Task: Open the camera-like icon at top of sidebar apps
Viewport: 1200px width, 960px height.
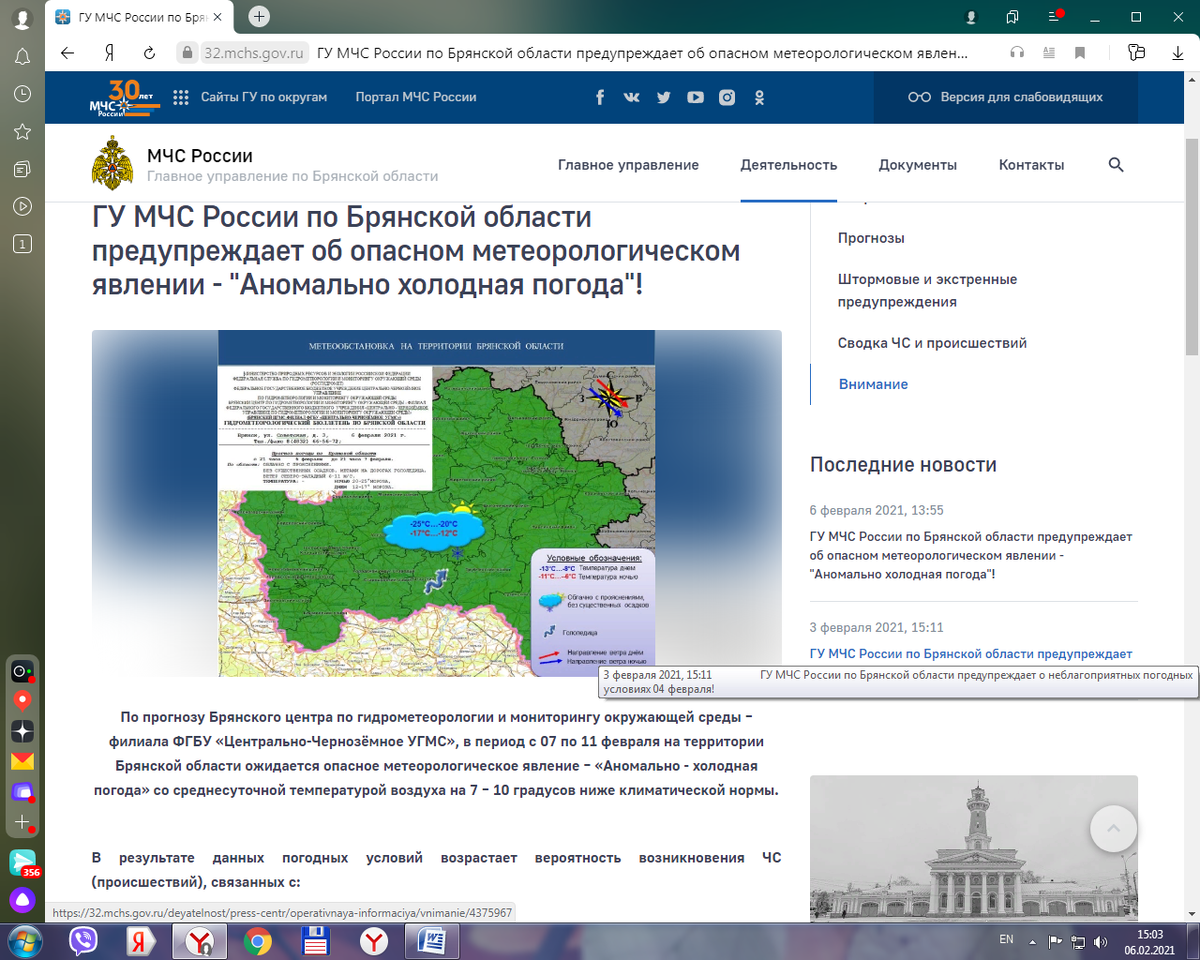Action: [22, 671]
